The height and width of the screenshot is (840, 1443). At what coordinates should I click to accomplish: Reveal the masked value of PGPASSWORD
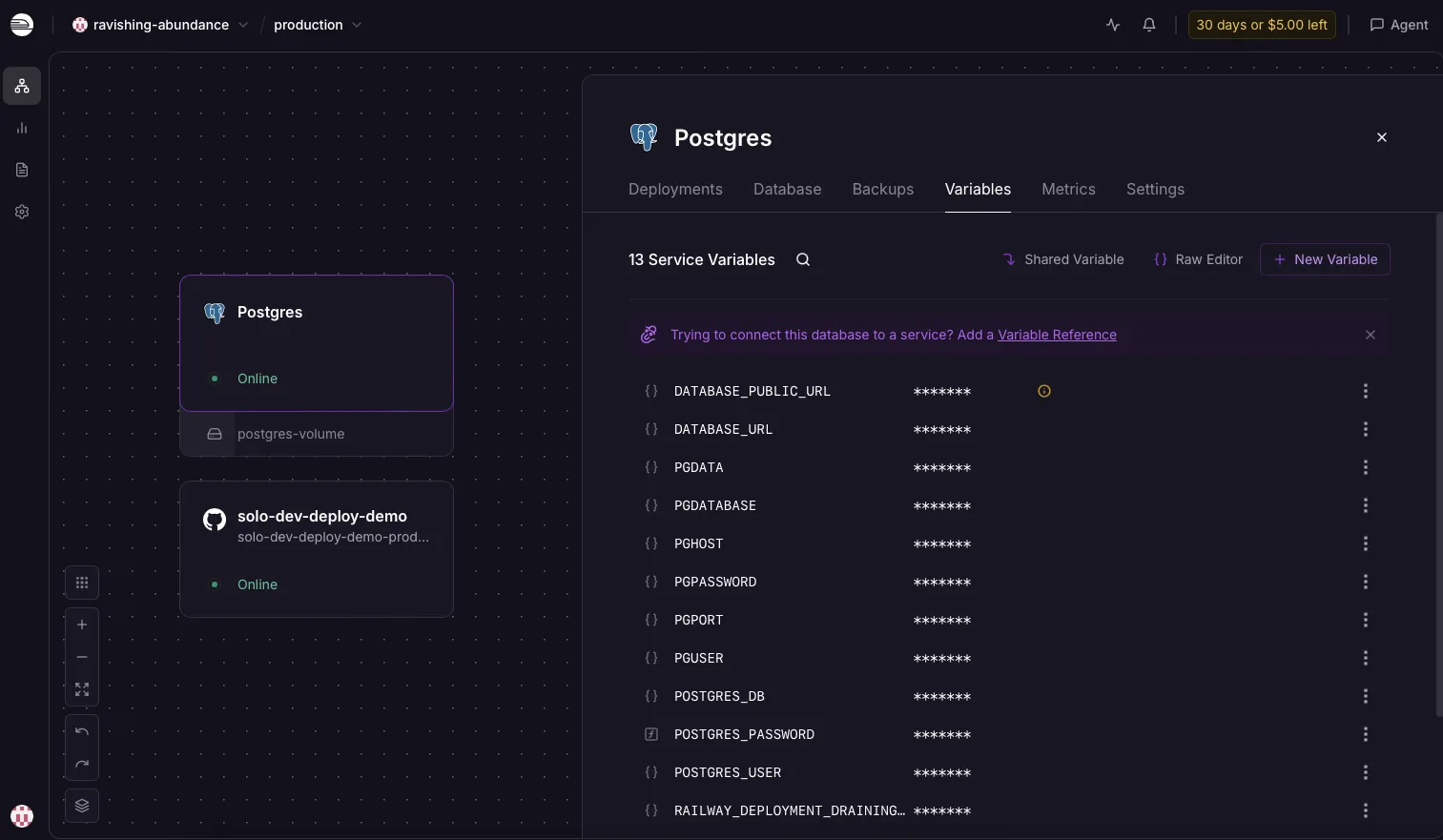(x=942, y=583)
